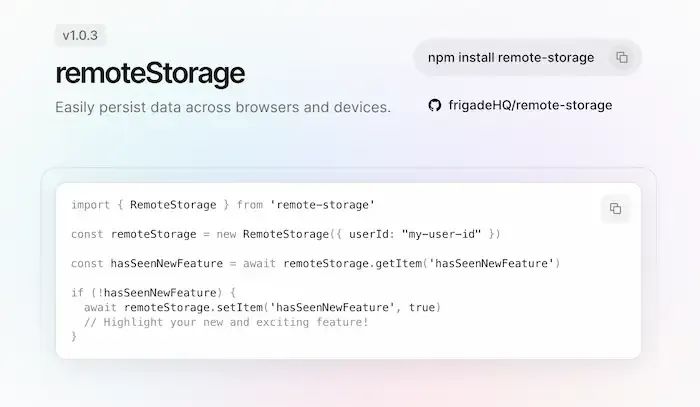This screenshot has width=700, height=407.
Task: Click the import RemoteStorage code line
Action: pyautogui.click(x=223, y=205)
